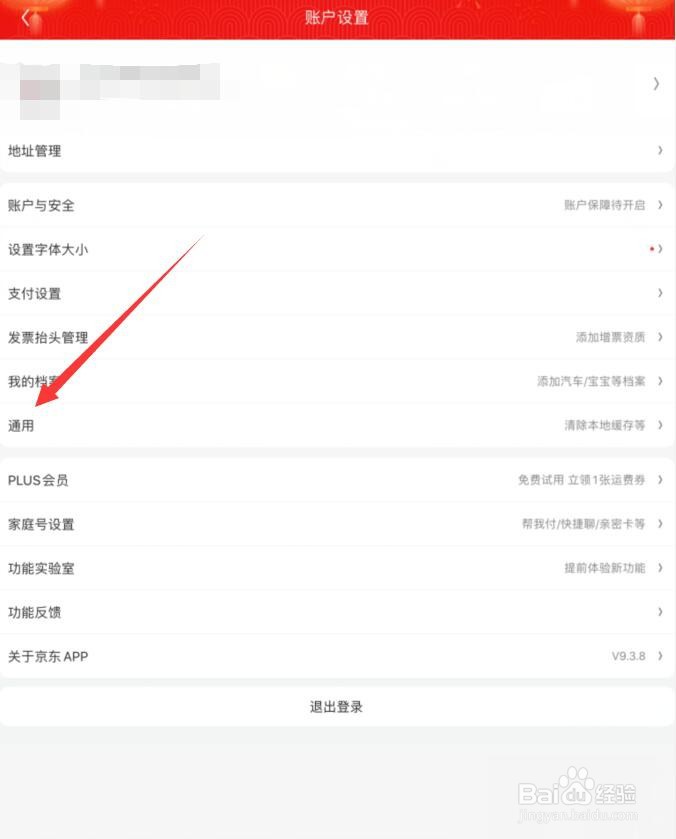Click the chevron beside 清除本地缓存等
The width and height of the screenshot is (676, 839).
click(660, 425)
